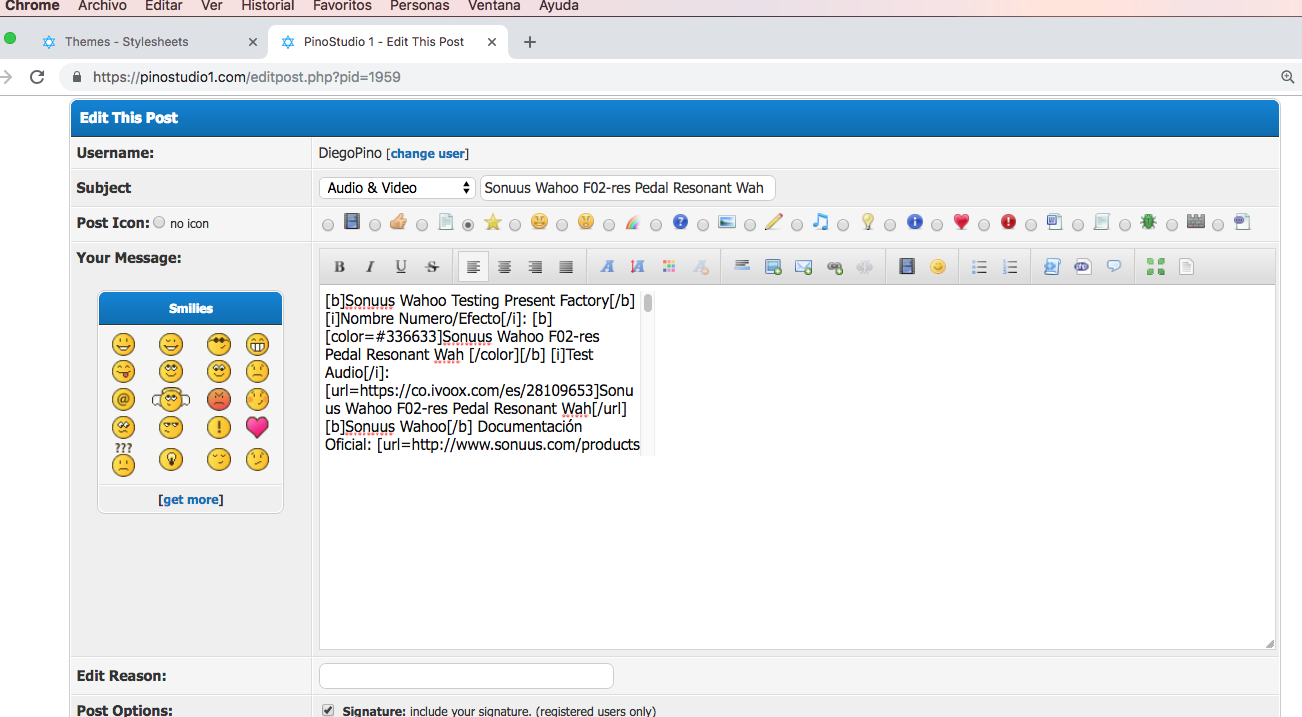Screen dimensions: 1302x717
Task: Open the Editar menu
Action: [x=164, y=6]
